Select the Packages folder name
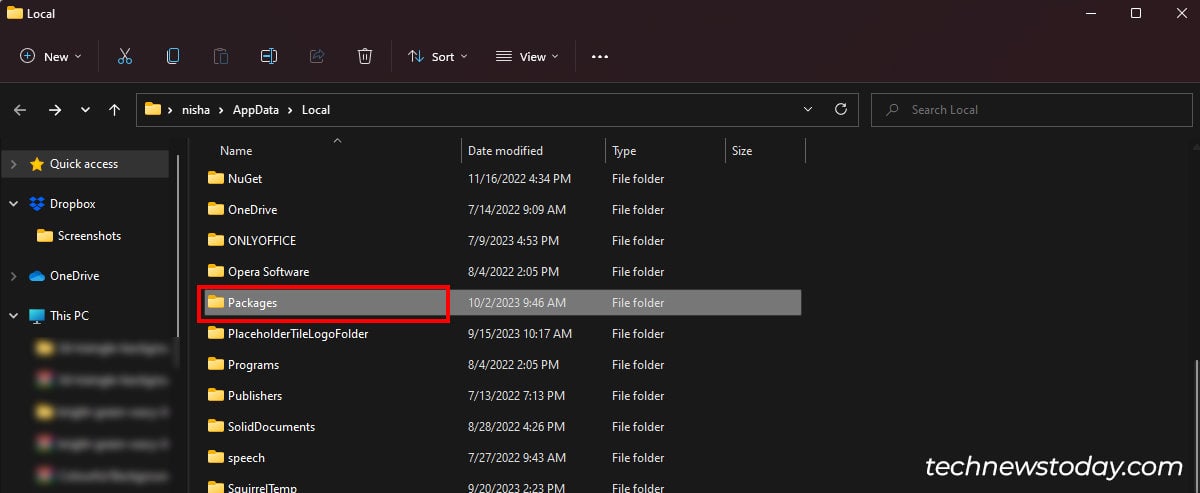 pos(252,303)
